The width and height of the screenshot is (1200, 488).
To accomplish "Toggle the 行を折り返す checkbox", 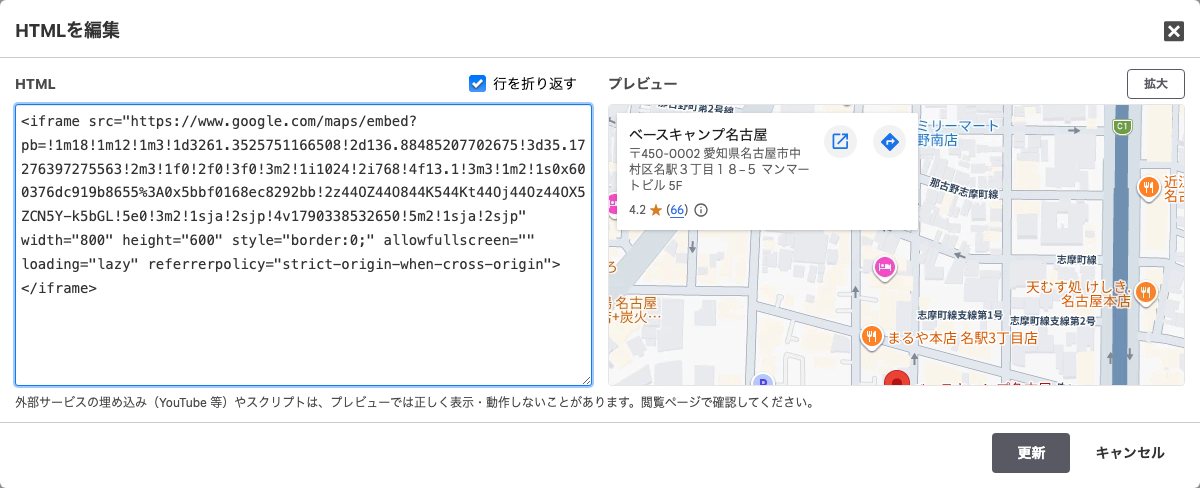I will 477,83.
